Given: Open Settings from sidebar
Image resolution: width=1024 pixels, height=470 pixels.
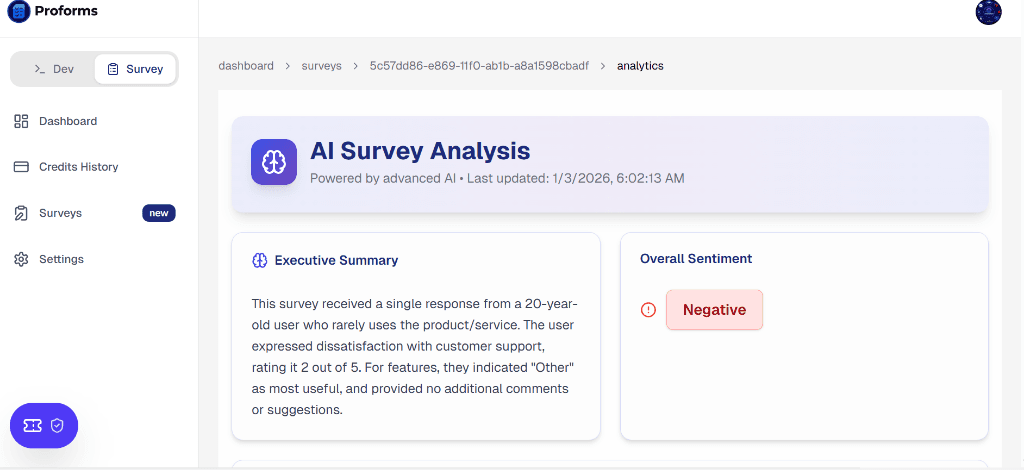Looking at the screenshot, I should tap(61, 259).
